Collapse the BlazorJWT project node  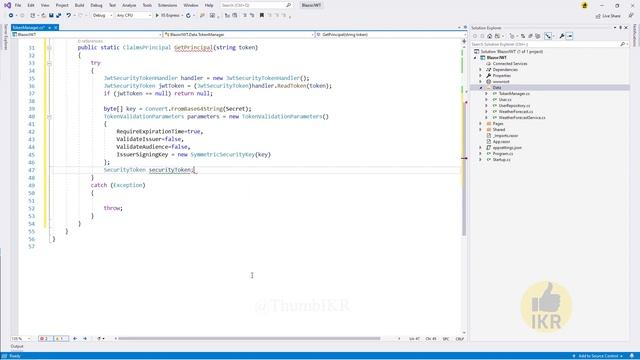pos(475,58)
